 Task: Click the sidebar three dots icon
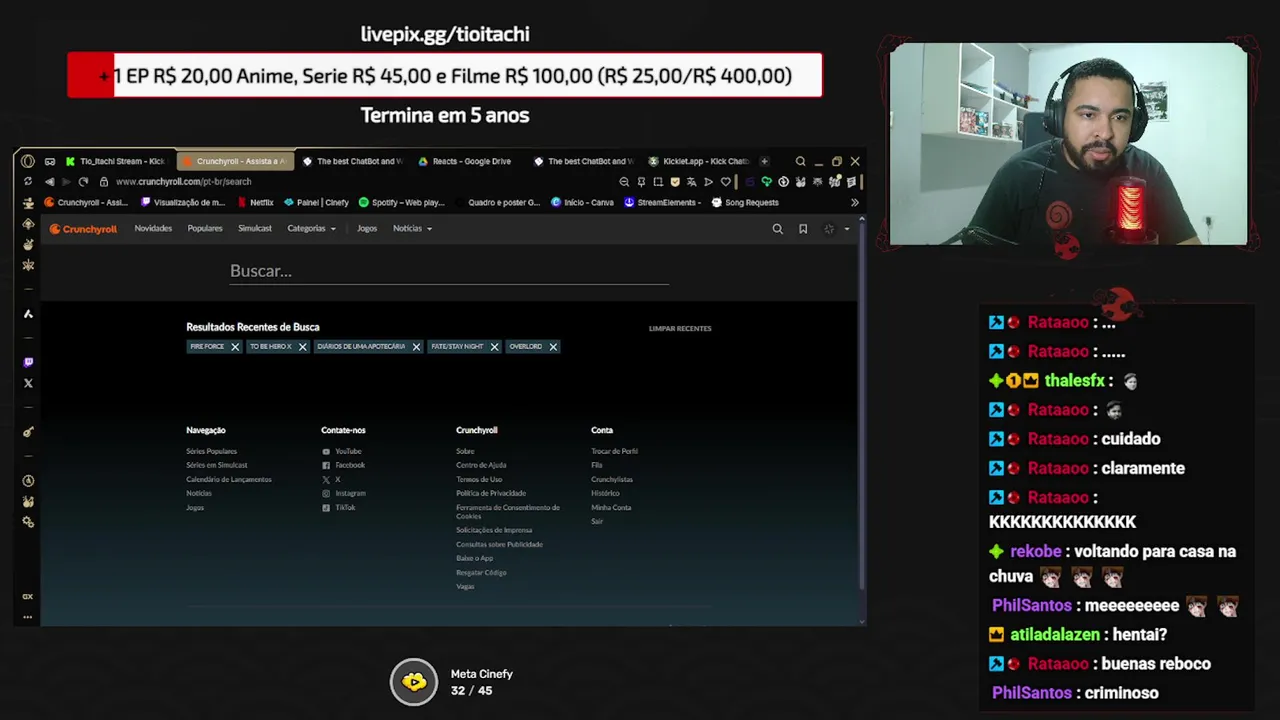[28, 617]
